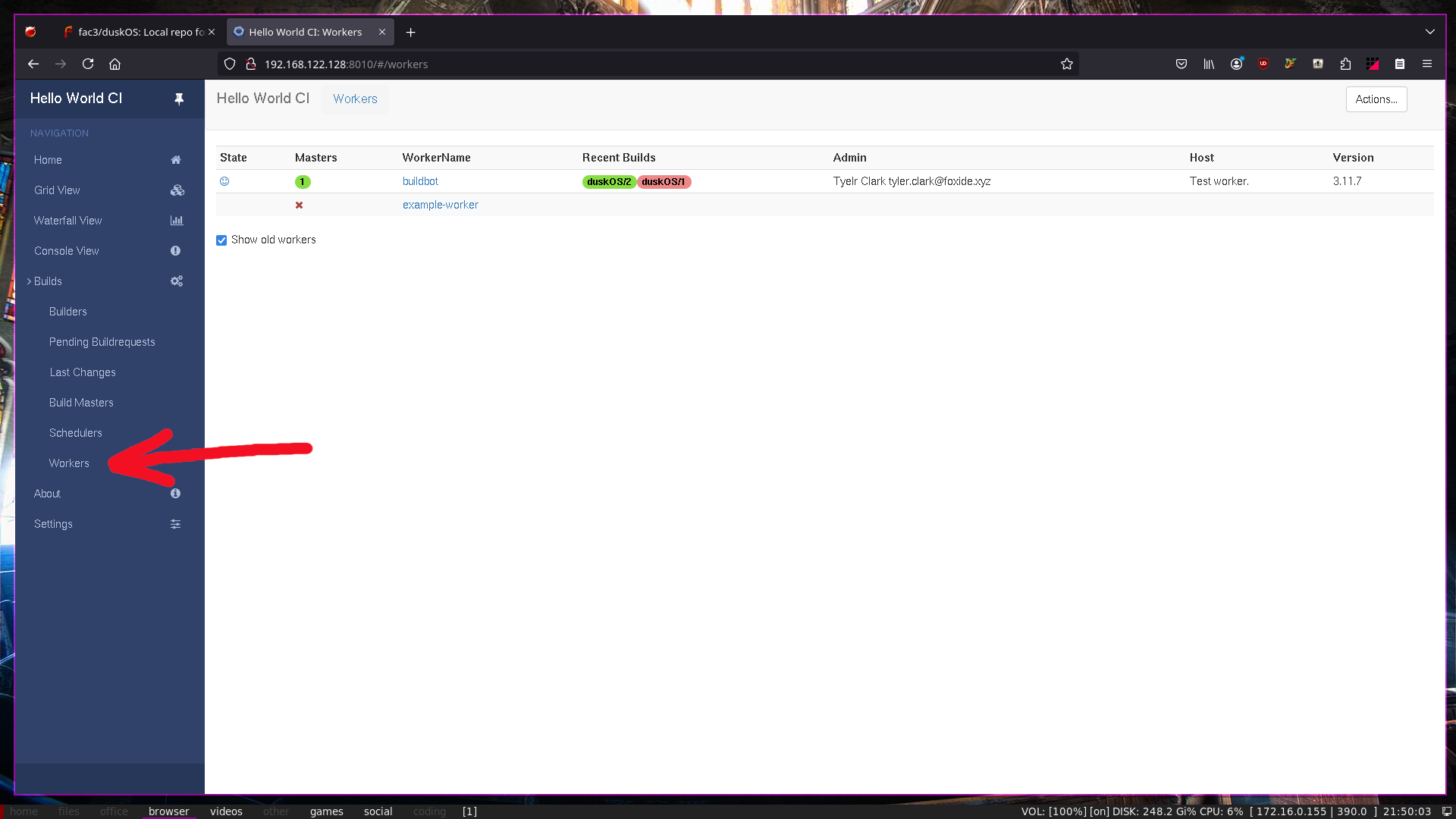Click the Workers breadcrumb link
The height and width of the screenshot is (819, 1456).
pyautogui.click(x=355, y=99)
